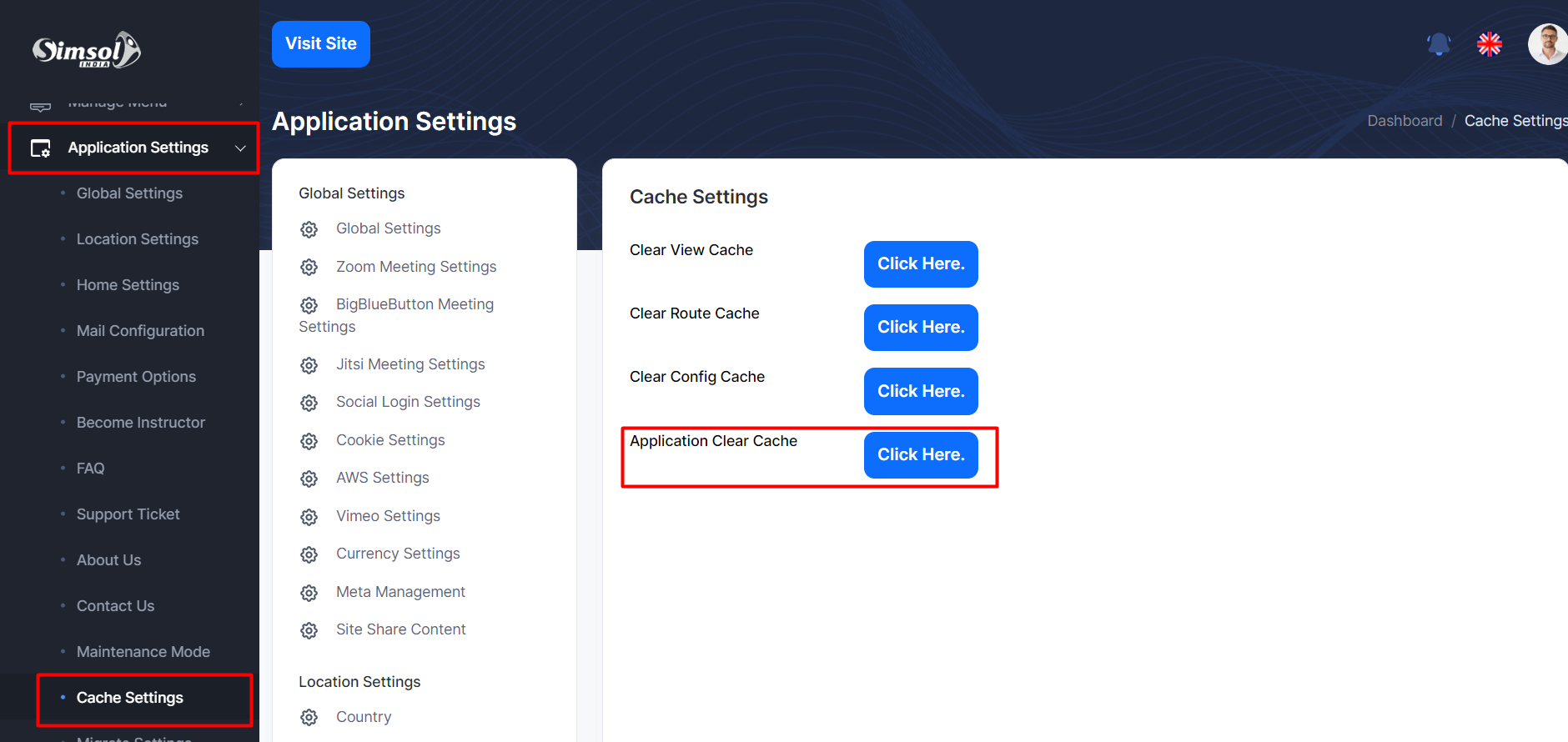The height and width of the screenshot is (742, 1568).
Task: Click the Application Settings sidebar icon
Action: [41, 148]
